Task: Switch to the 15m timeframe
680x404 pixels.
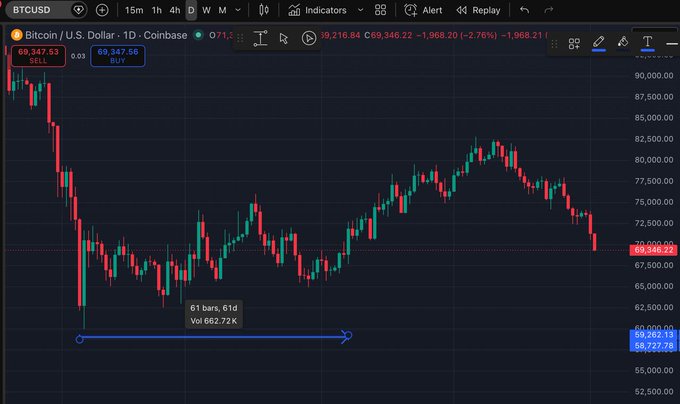Action: click(134, 10)
